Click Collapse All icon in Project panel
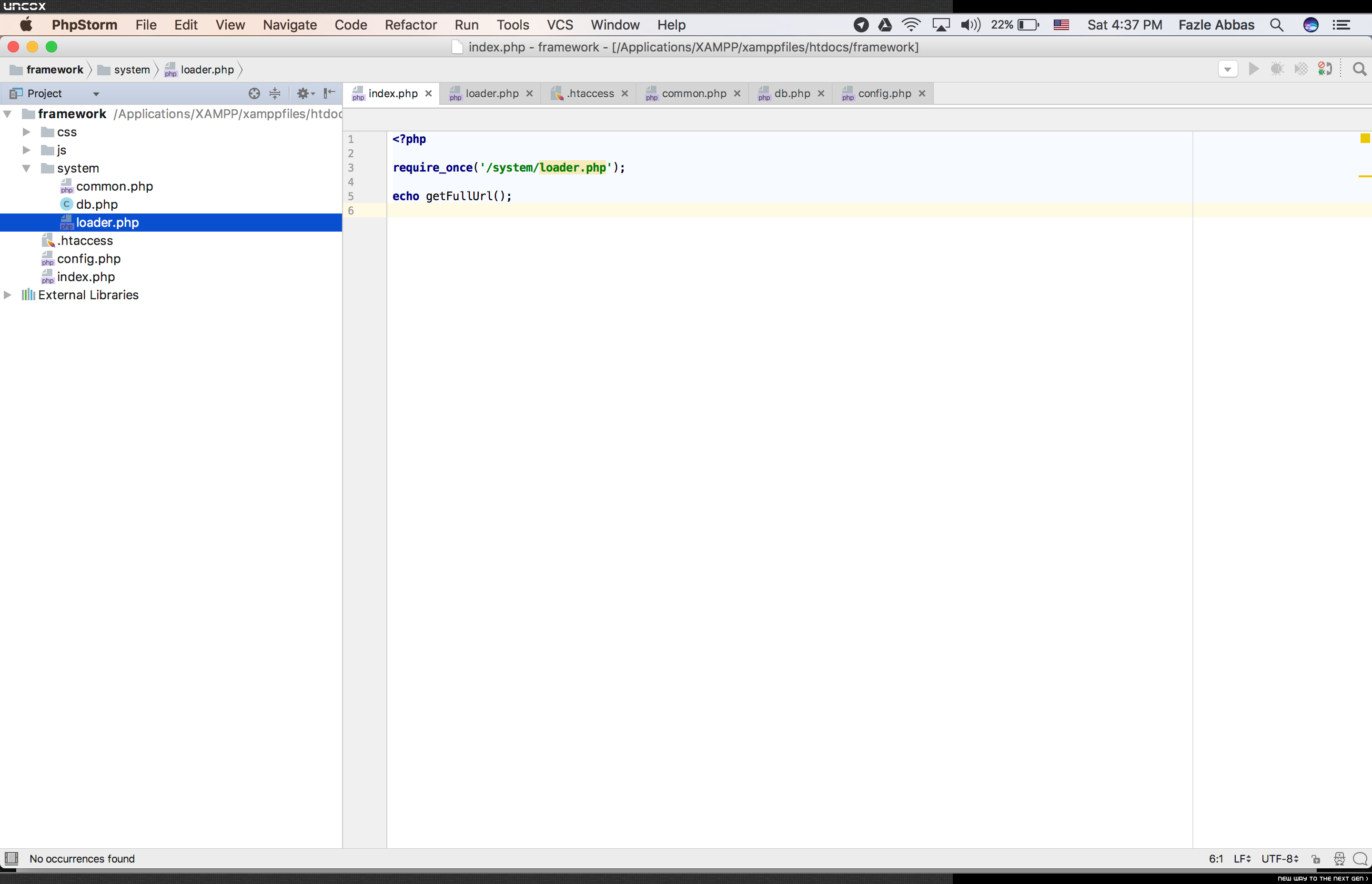 point(275,93)
